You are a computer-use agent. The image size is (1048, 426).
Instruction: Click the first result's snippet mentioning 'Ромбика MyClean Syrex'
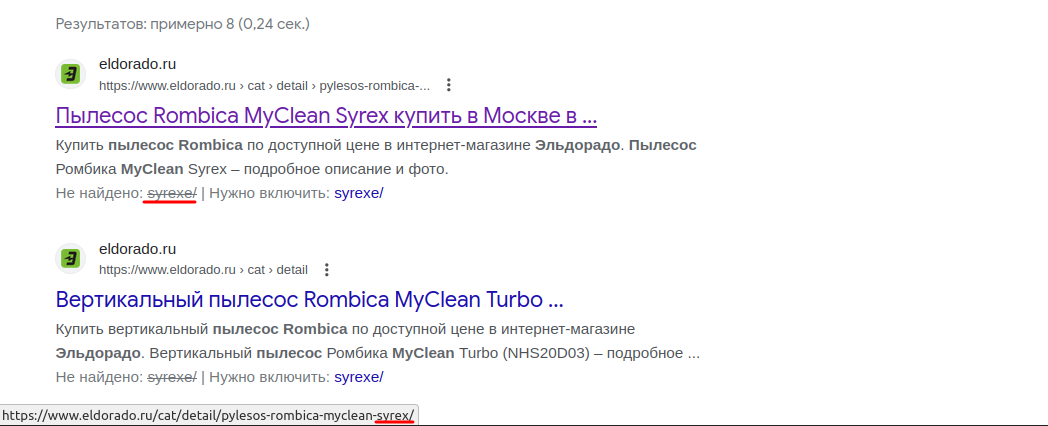click(x=252, y=169)
